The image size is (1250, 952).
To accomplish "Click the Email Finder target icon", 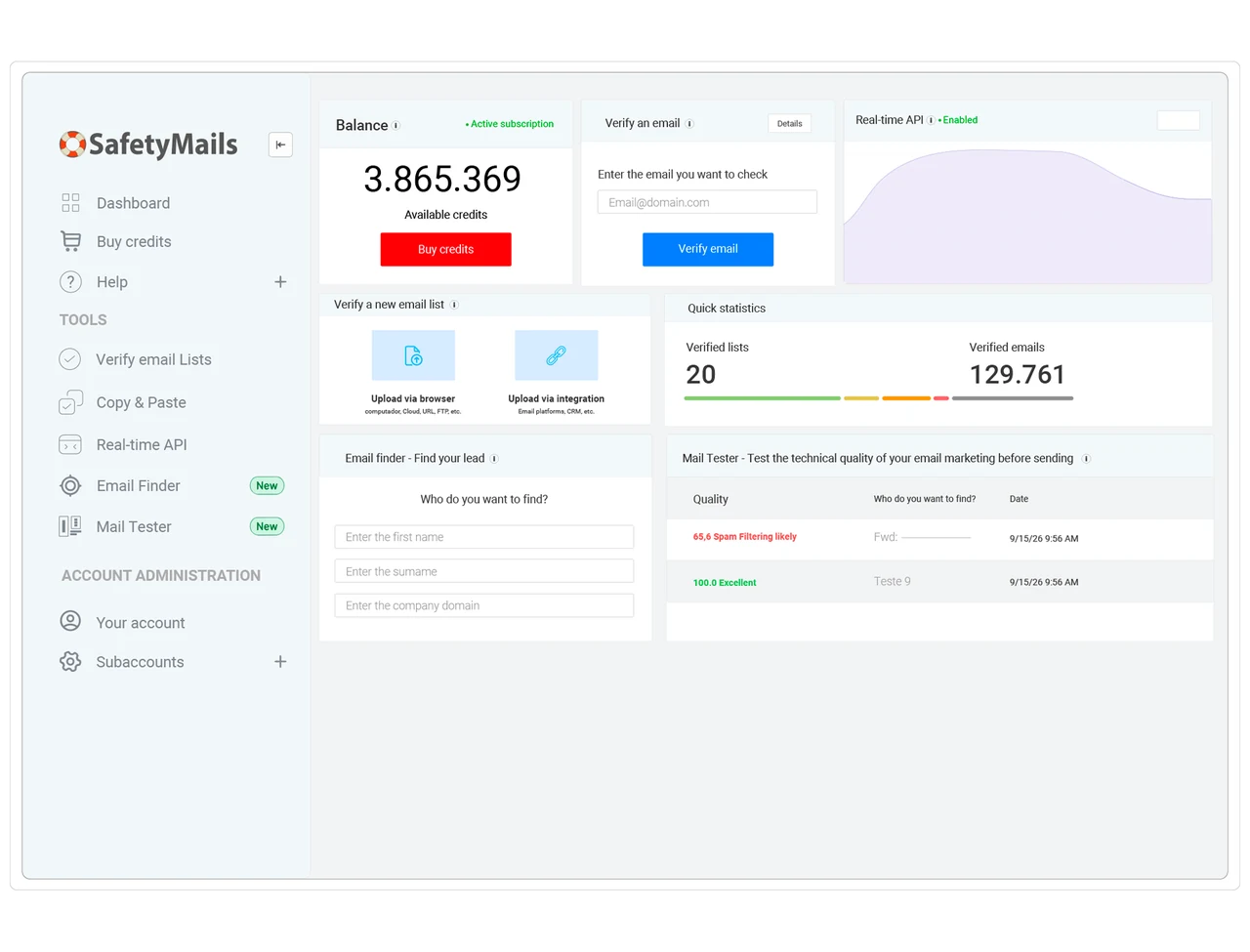I will click(70, 485).
